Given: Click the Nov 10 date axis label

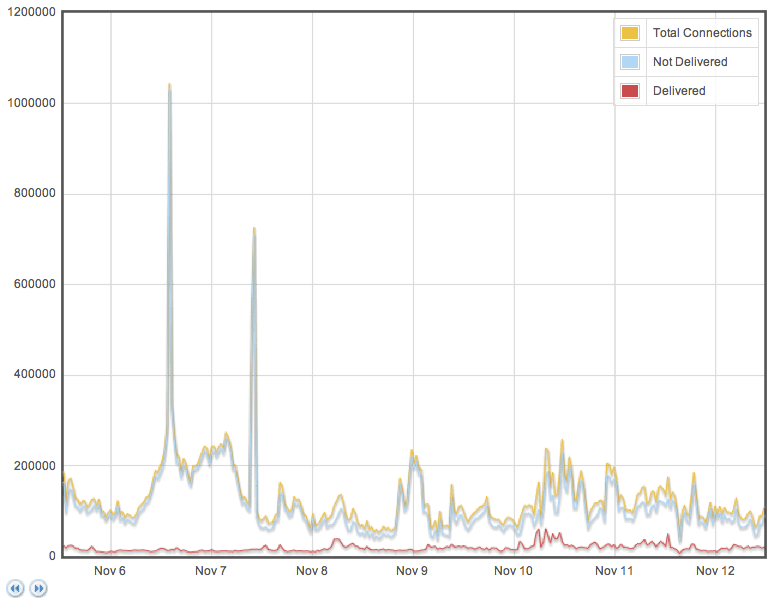Looking at the screenshot, I should pyautogui.click(x=513, y=571).
